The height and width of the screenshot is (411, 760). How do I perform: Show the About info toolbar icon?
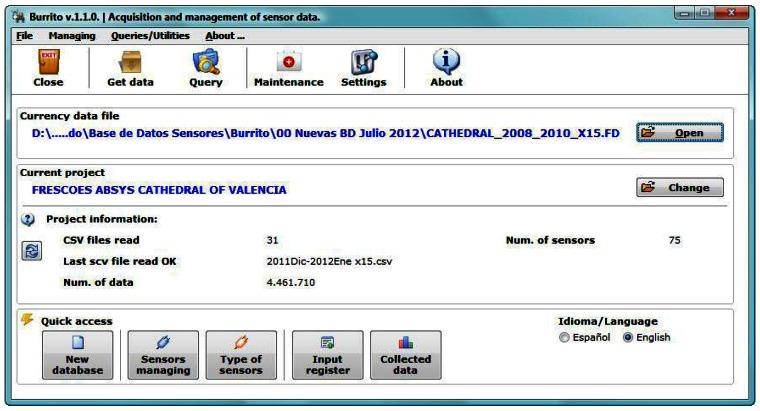click(446, 69)
